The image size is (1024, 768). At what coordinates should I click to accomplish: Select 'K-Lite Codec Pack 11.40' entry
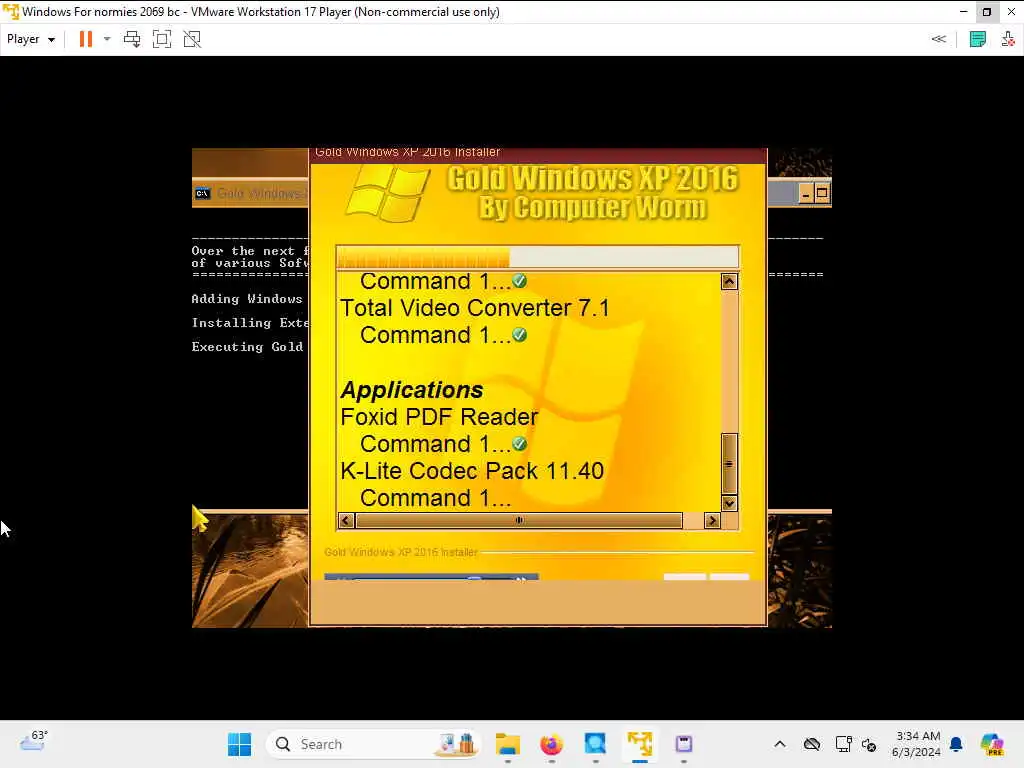click(x=472, y=471)
